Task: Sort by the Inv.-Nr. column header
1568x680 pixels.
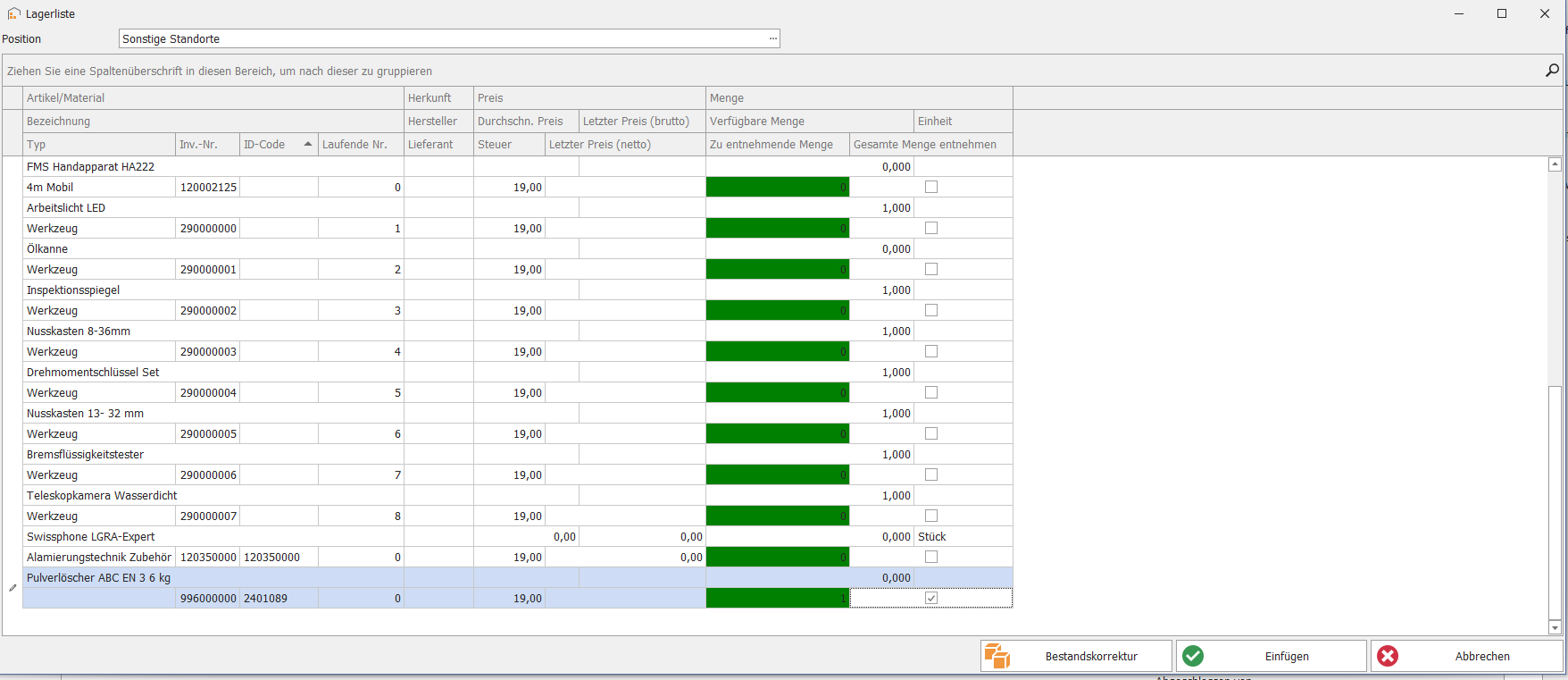Action: click(207, 144)
